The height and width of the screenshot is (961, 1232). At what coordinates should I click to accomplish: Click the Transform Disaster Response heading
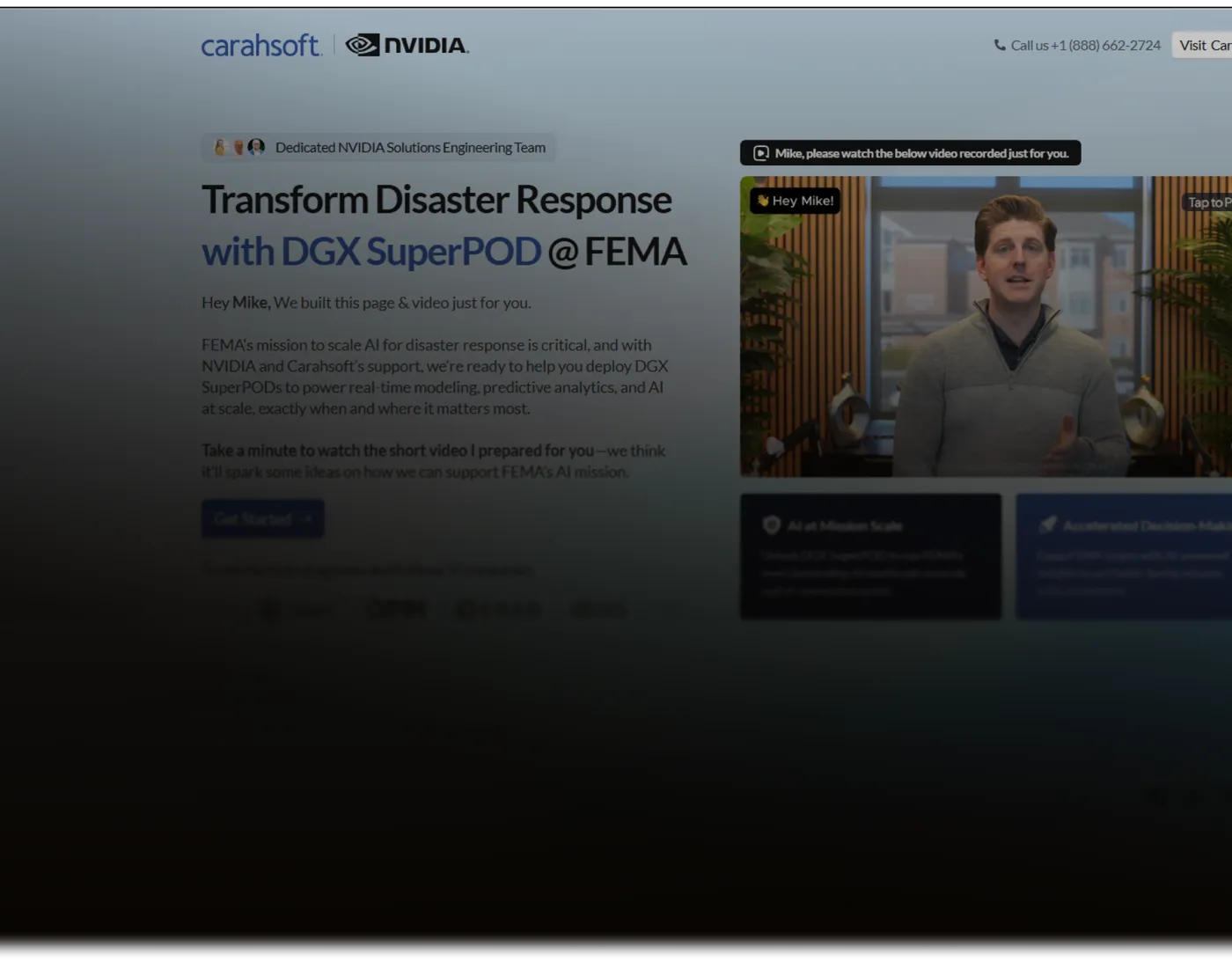pyautogui.click(x=436, y=200)
